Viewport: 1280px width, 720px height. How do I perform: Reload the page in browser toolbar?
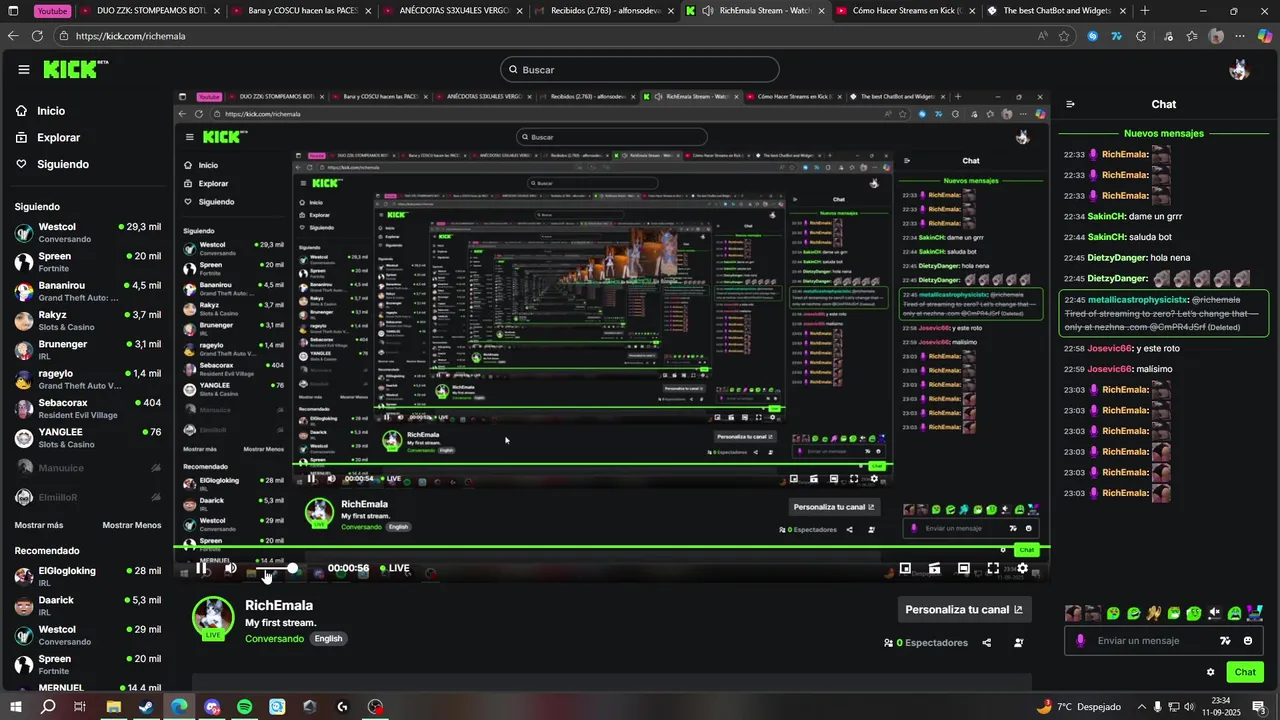[37, 35]
